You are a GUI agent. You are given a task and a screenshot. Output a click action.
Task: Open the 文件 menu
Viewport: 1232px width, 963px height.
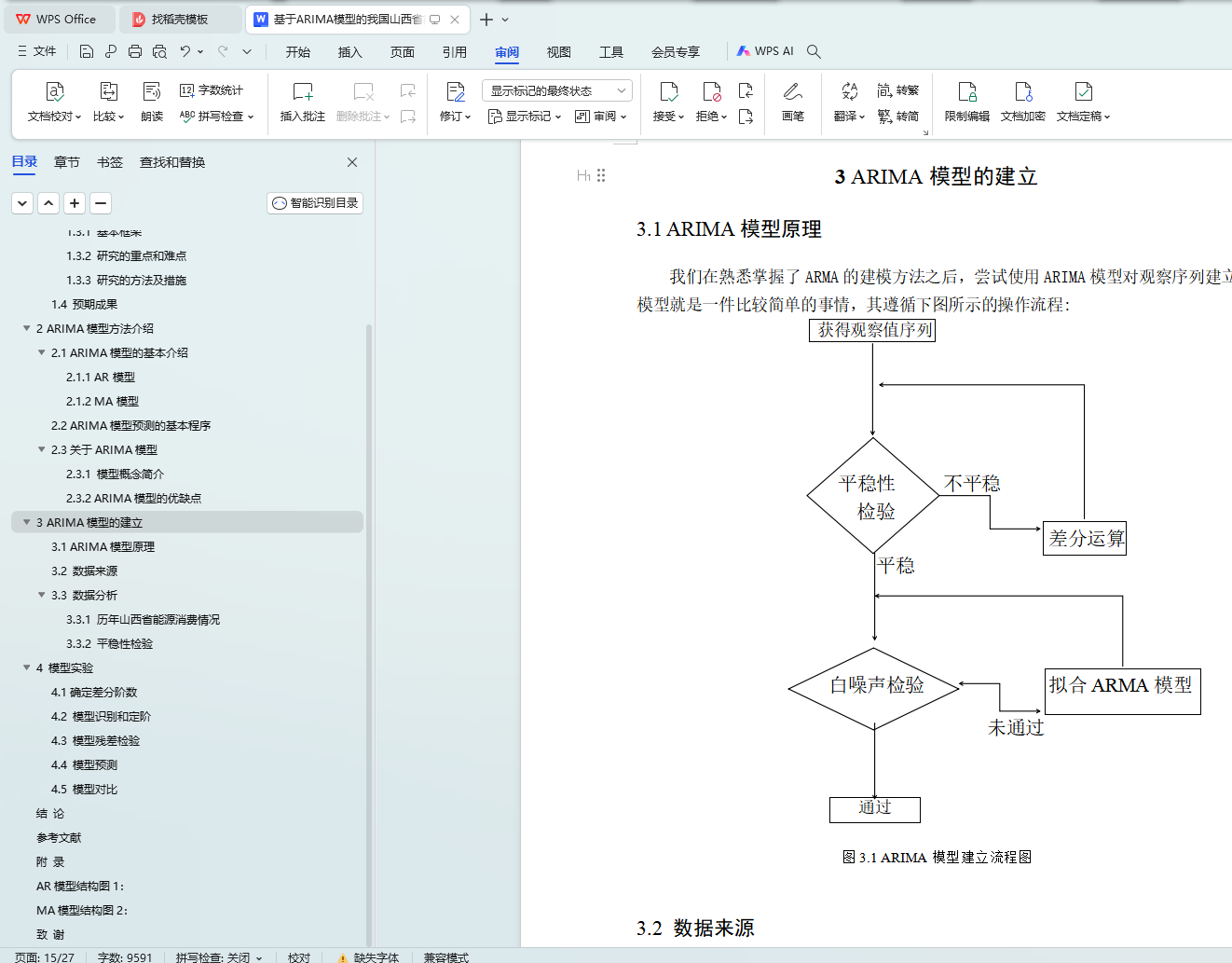pos(37,51)
